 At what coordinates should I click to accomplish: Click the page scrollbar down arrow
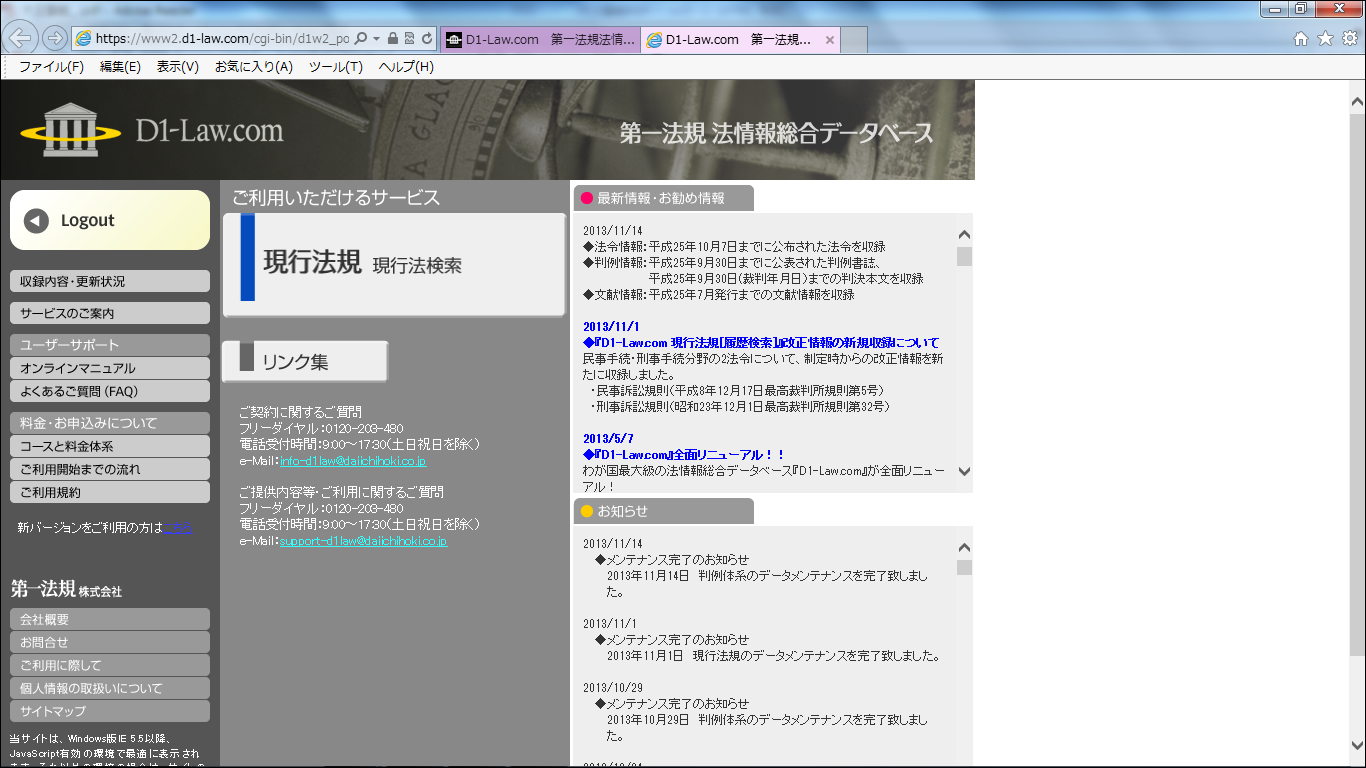click(1357, 745)
